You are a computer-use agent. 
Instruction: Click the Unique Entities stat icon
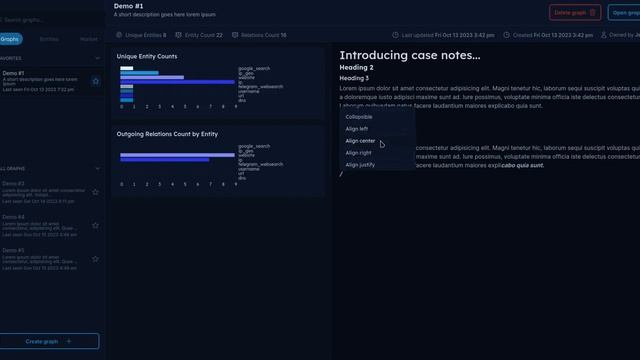pos(119,35)
